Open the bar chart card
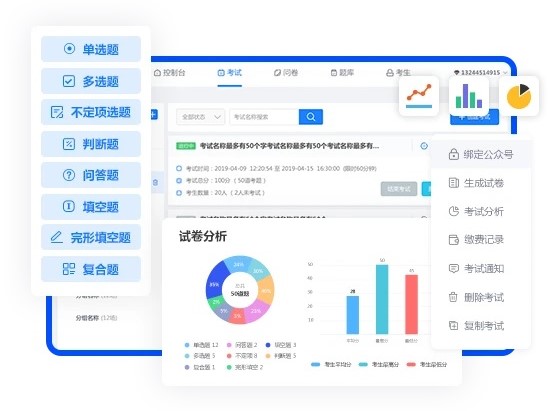The image size is (548, 411). (469, 96)
